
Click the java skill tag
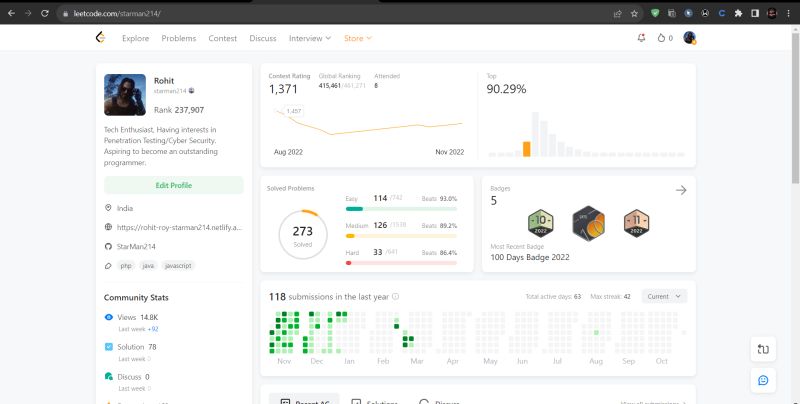[148, 266]
